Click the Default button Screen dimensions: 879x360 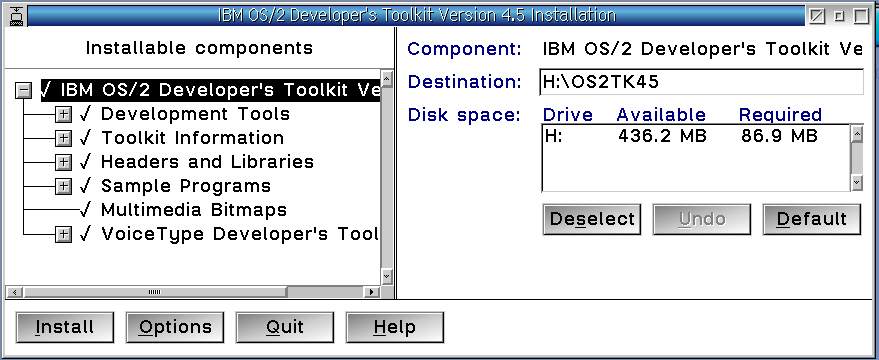pyautogui.click(x=812, y=219)
